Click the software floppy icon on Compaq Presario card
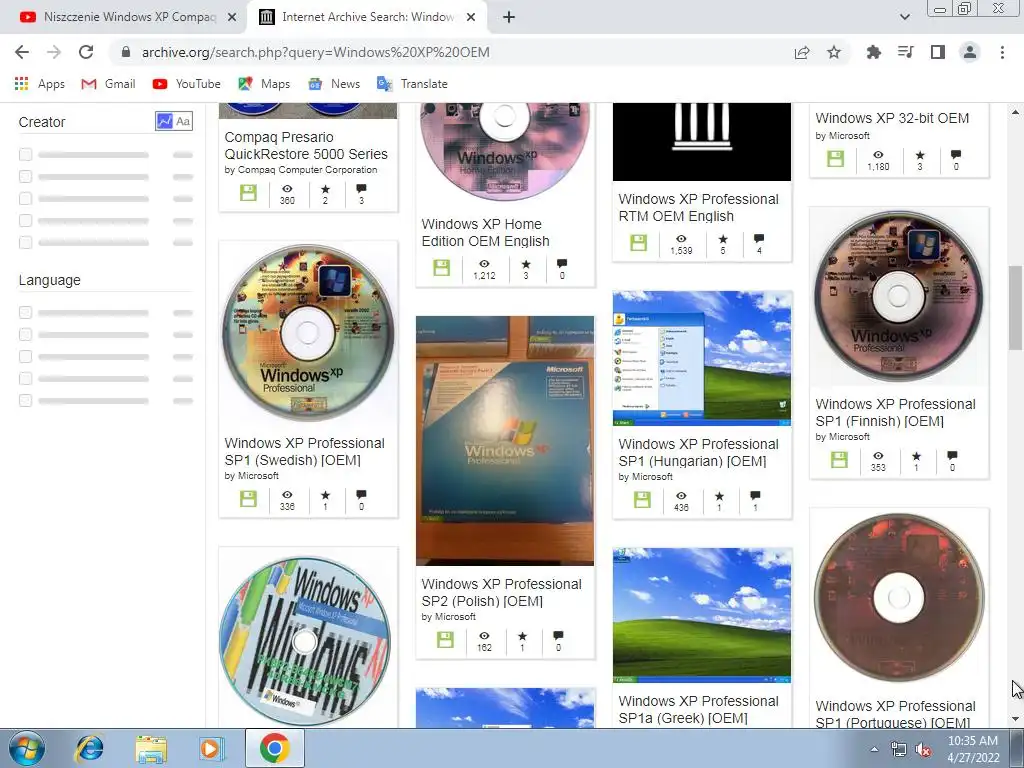Screen dimensions: 1024x768 [x=248, y=193]
